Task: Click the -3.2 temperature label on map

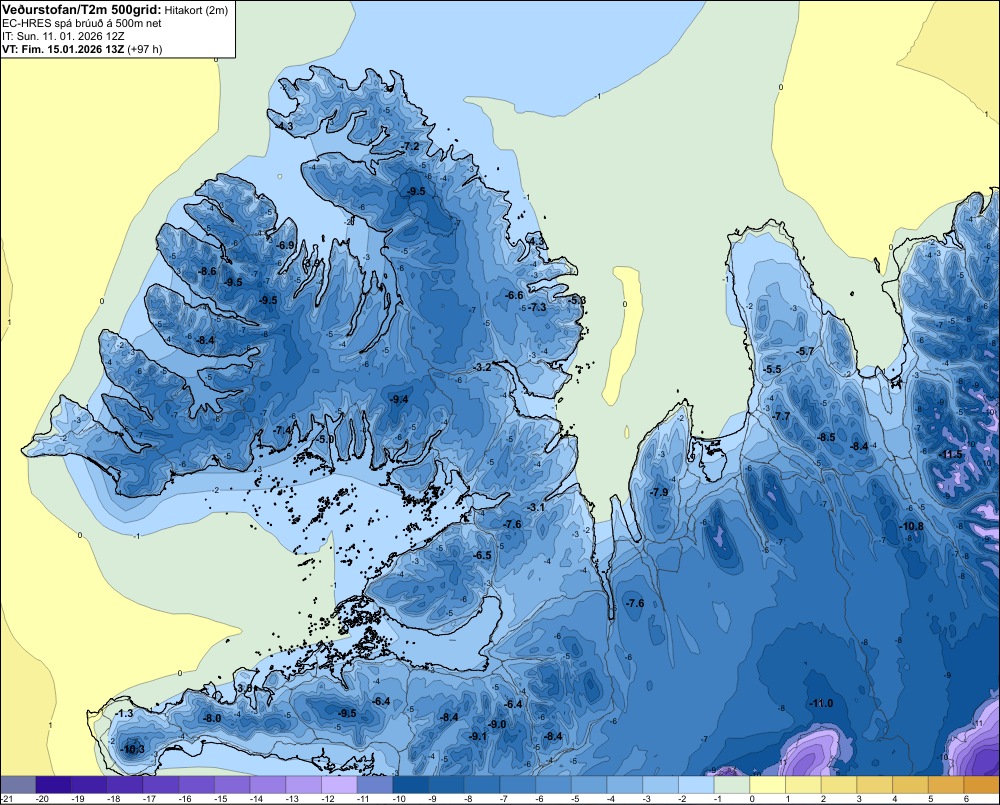Action: coord(483,367)
